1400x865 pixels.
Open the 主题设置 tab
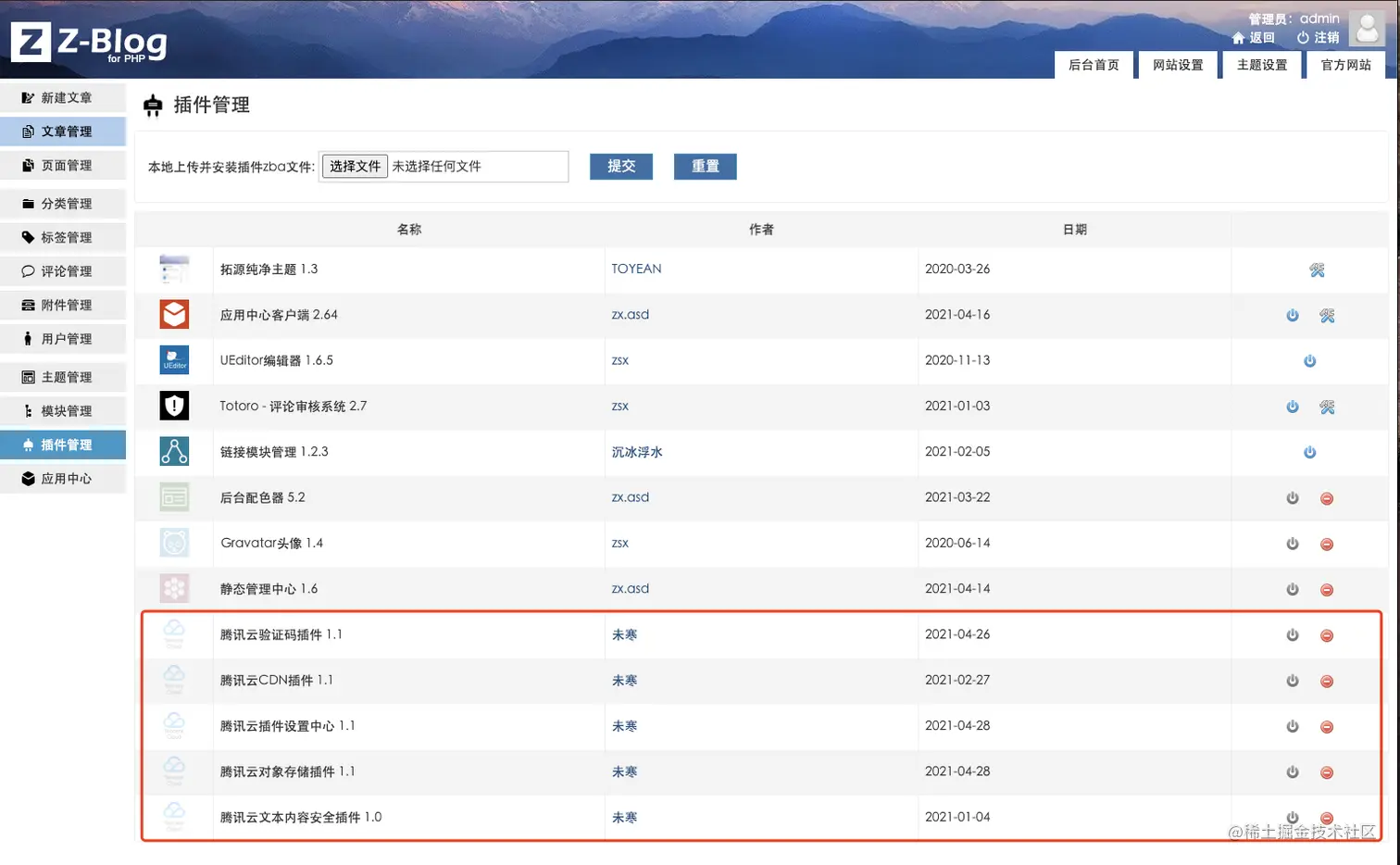click(1262, 65)
